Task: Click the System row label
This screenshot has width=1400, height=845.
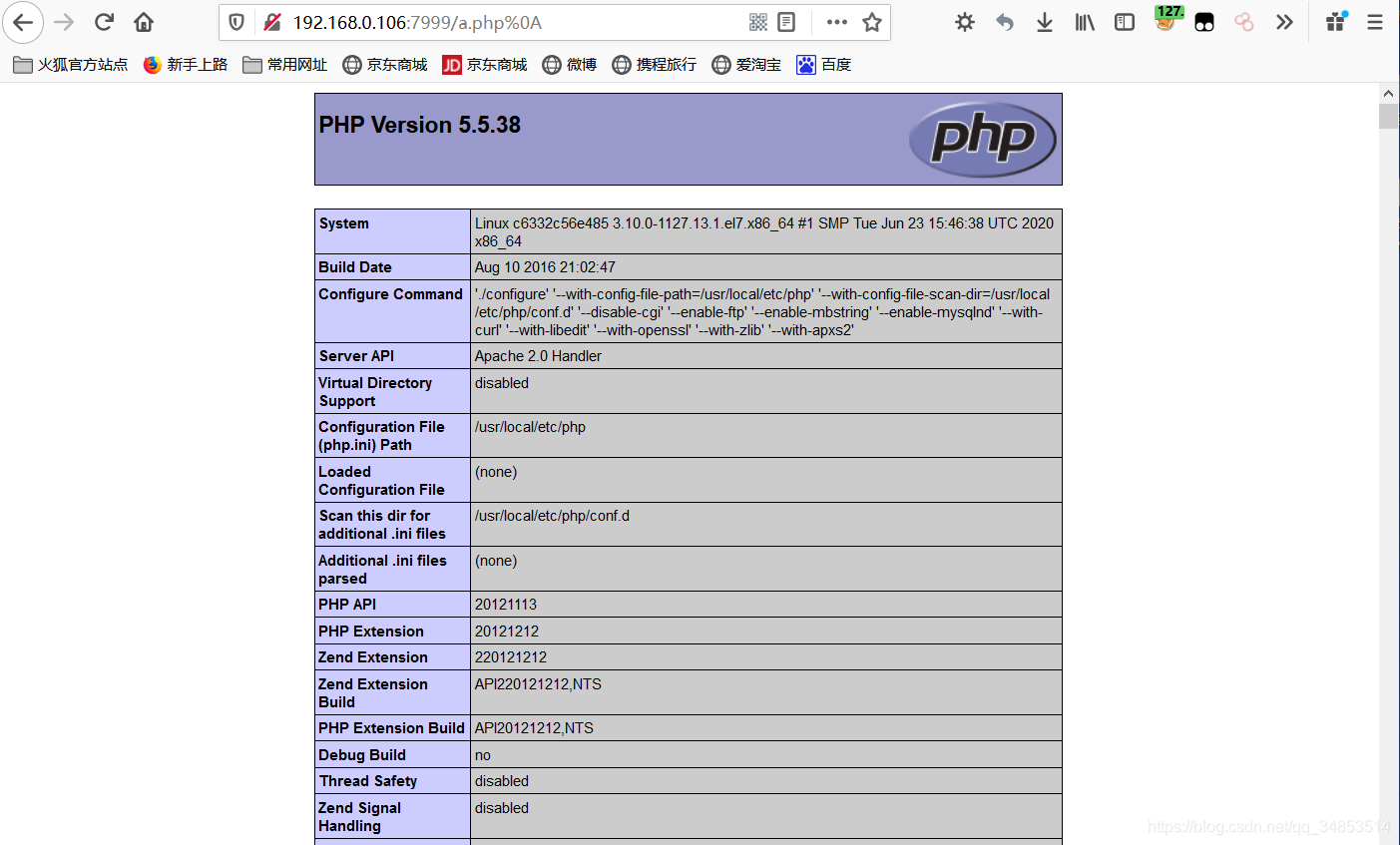Action: [344, 223]
